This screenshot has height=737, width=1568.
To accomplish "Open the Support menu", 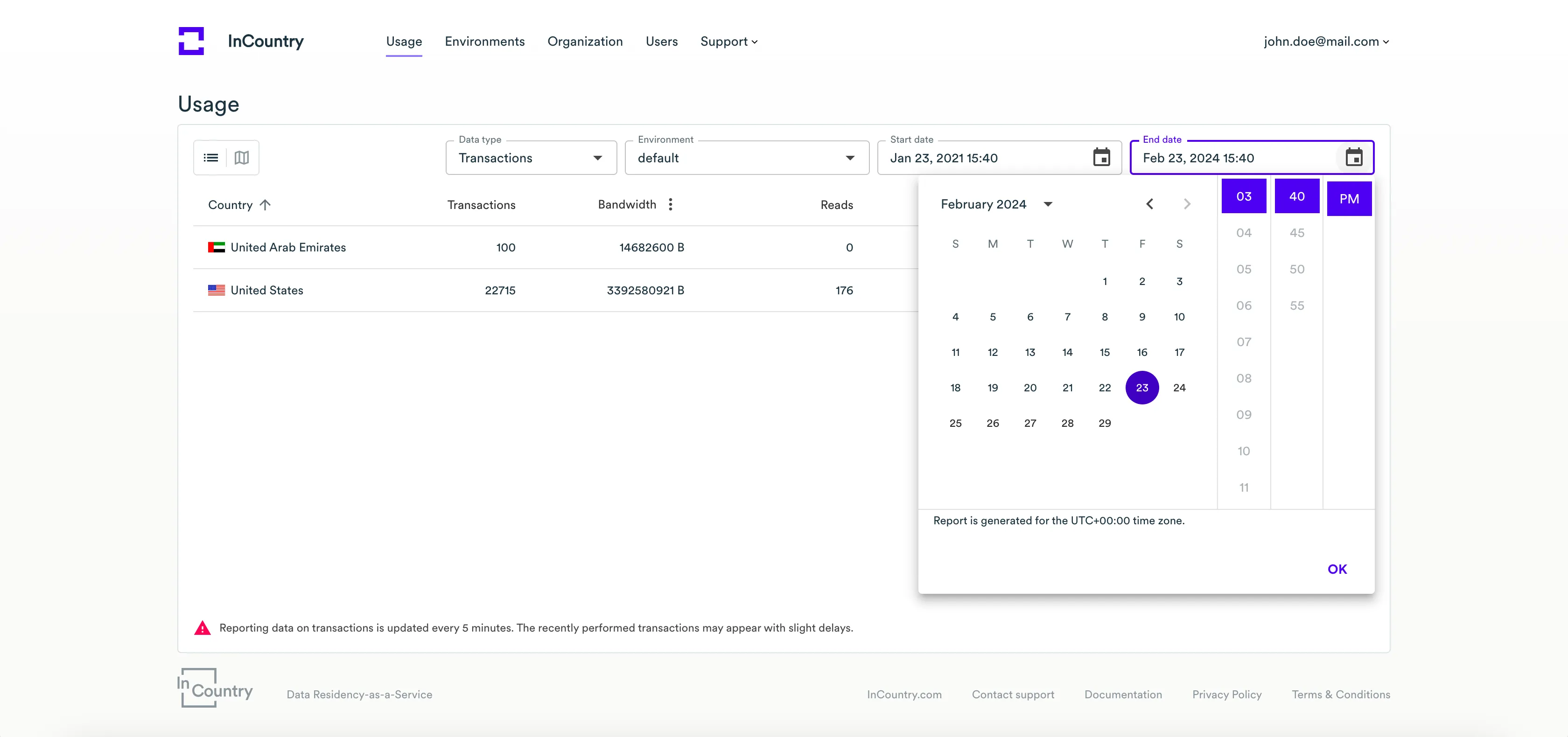I will (x=728, y=42).
